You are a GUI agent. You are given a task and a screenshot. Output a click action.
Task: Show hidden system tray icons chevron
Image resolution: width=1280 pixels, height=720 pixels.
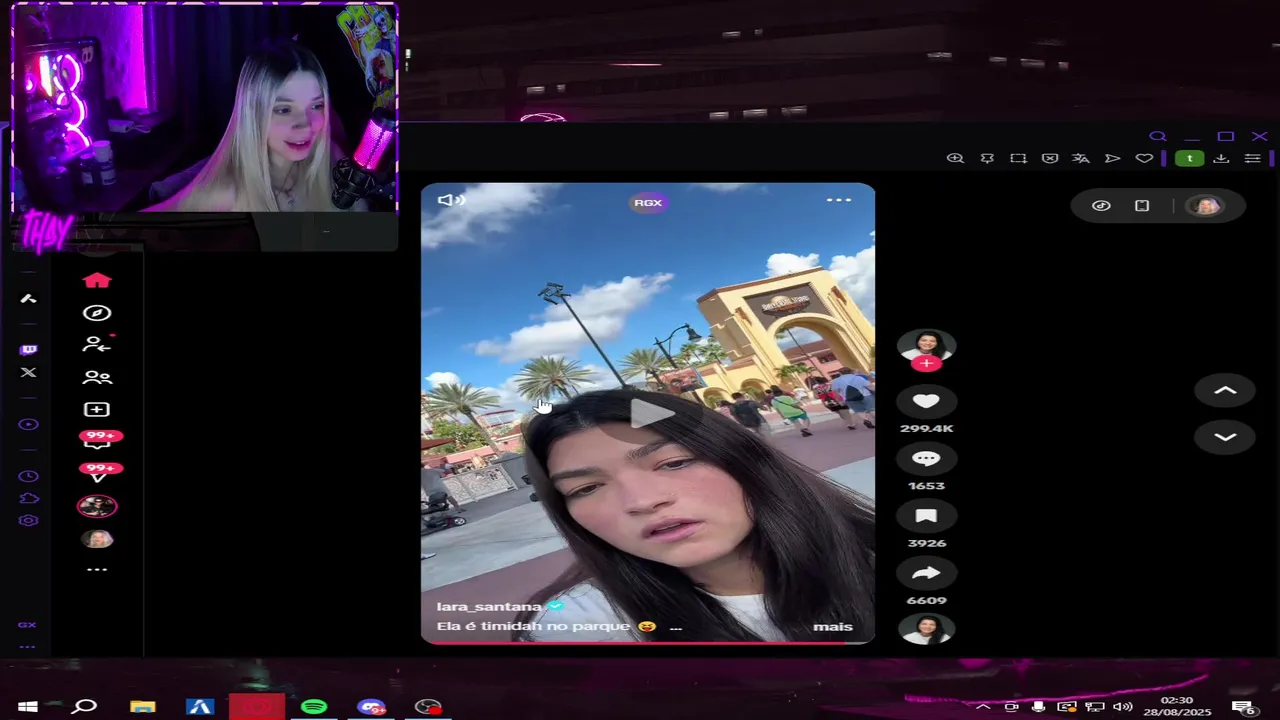983,707
